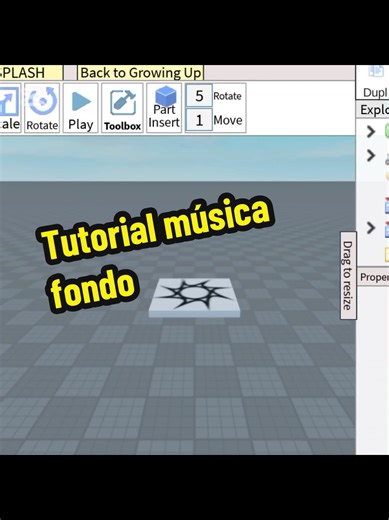Start playtest with the Play button

pos(80,108)
